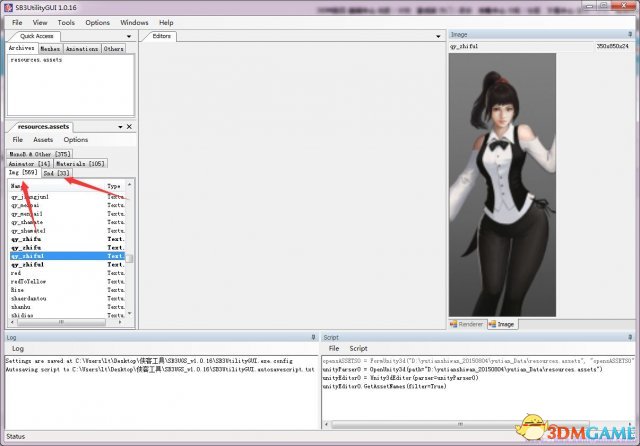Image resolution: width=640 pixels, height=446 pixels.
Task: Click the Settings saved log line
Action: 149,361
